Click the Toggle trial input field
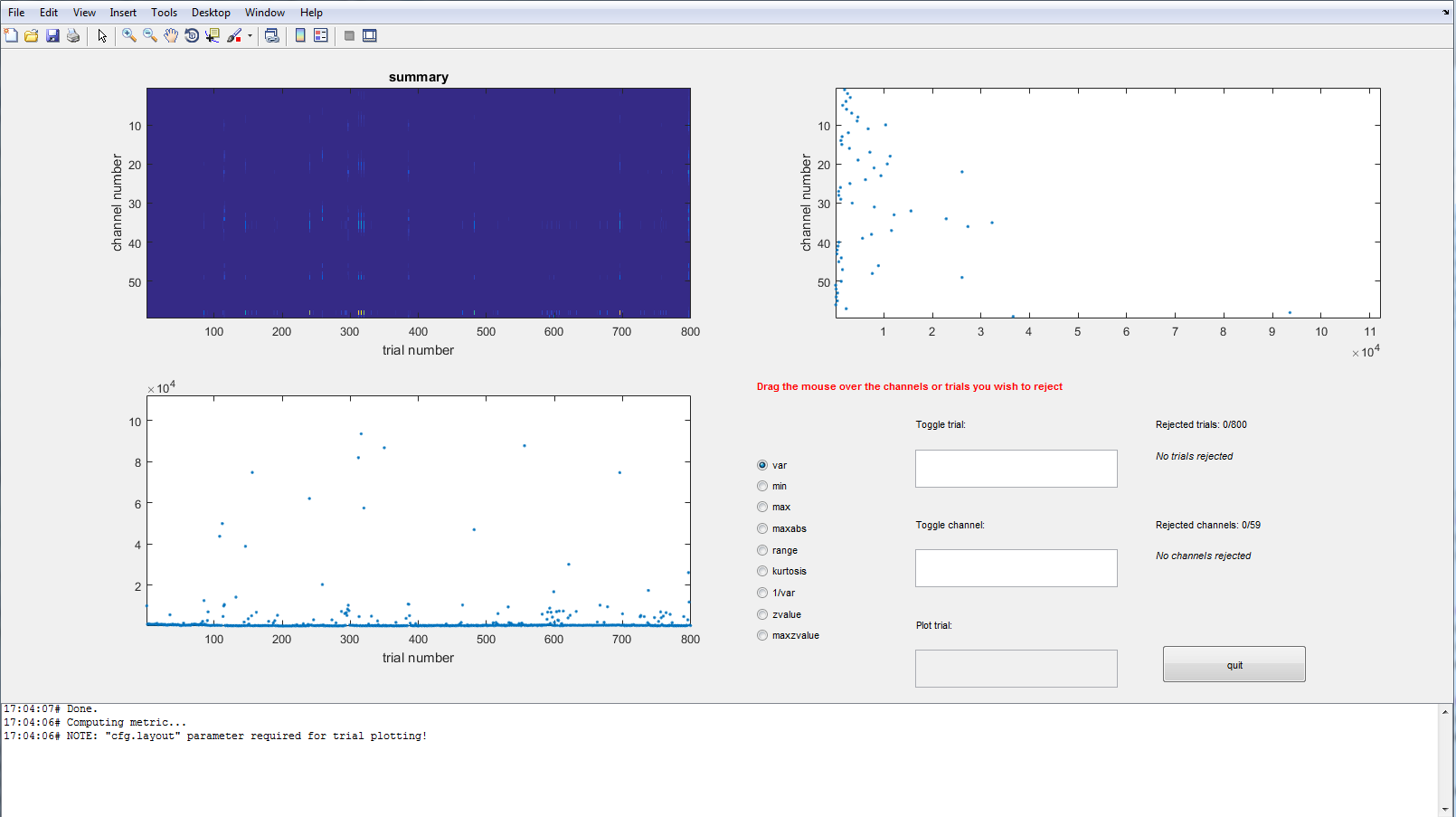 tap(1016, 469)
